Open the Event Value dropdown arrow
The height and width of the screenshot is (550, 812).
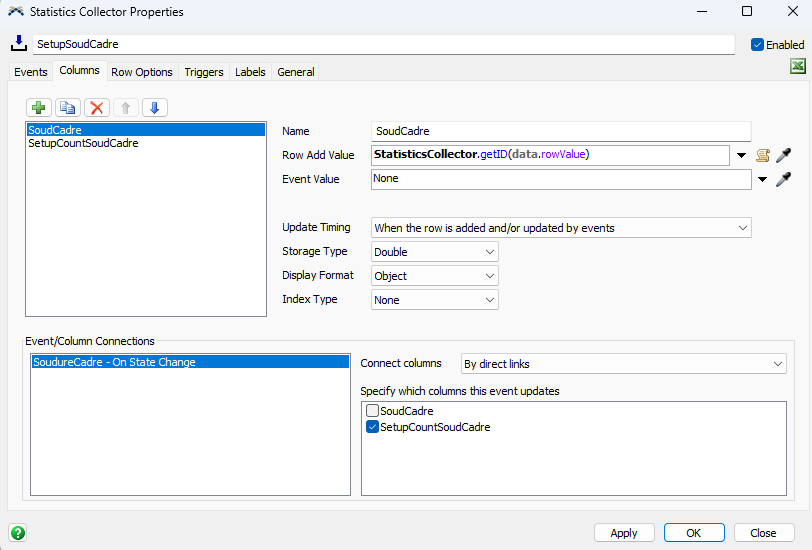tap(762, 179)
